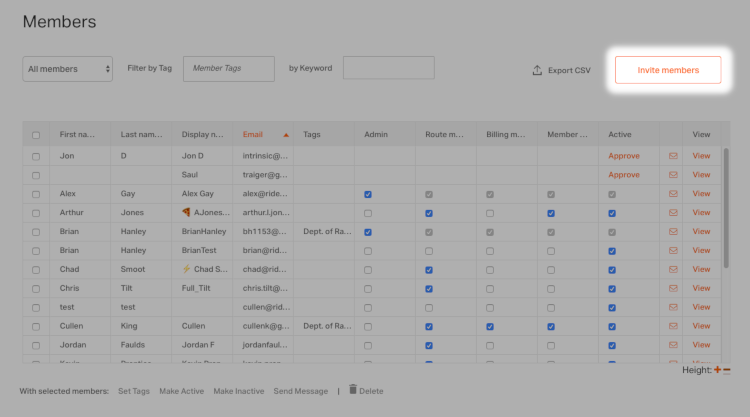
Task: Click the envelope icon for Jordan Faulds
Action: [x=673, y=345]
